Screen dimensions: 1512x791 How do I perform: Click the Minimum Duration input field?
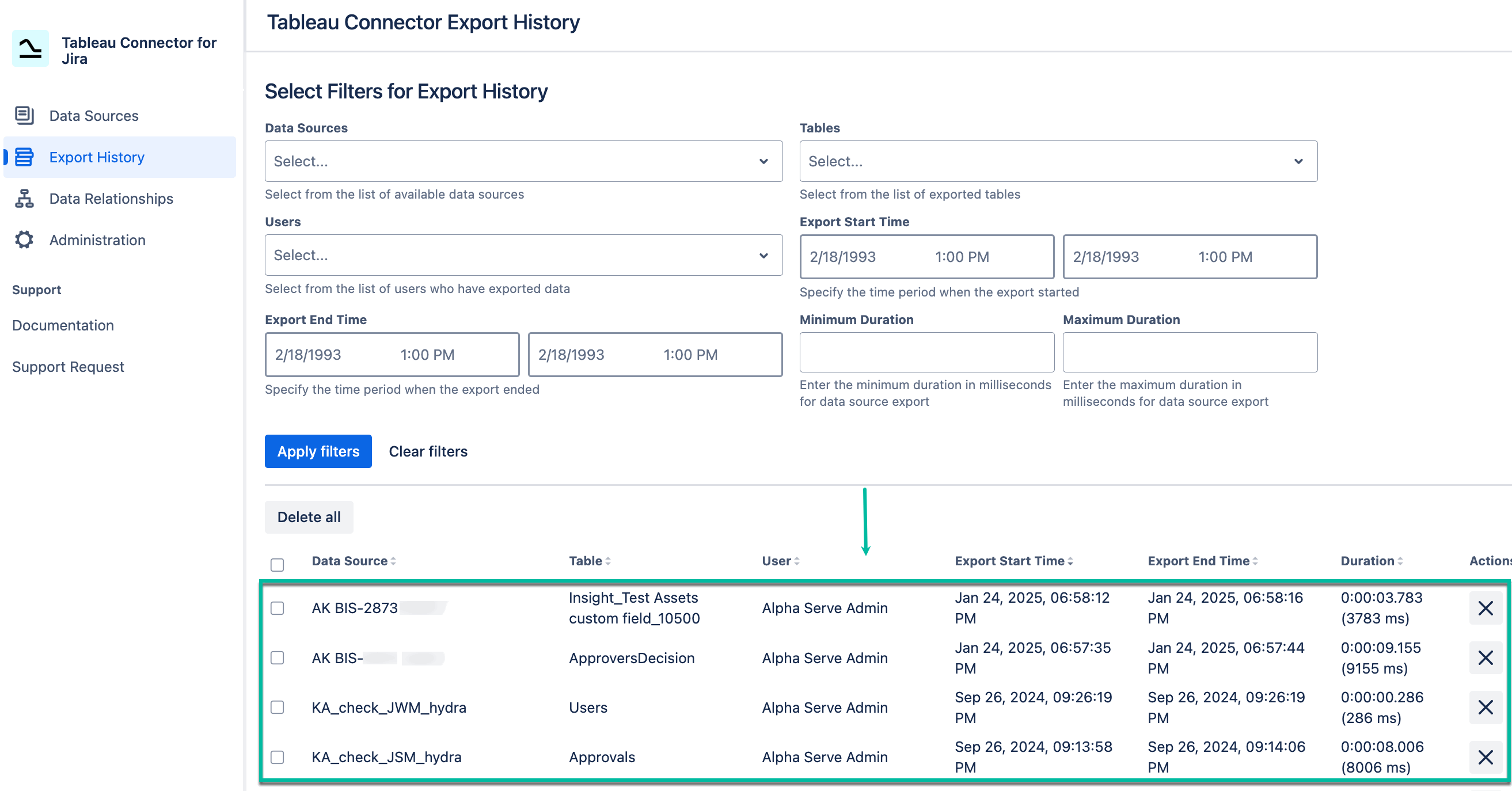pyautogui.click(x=926, y=352)
